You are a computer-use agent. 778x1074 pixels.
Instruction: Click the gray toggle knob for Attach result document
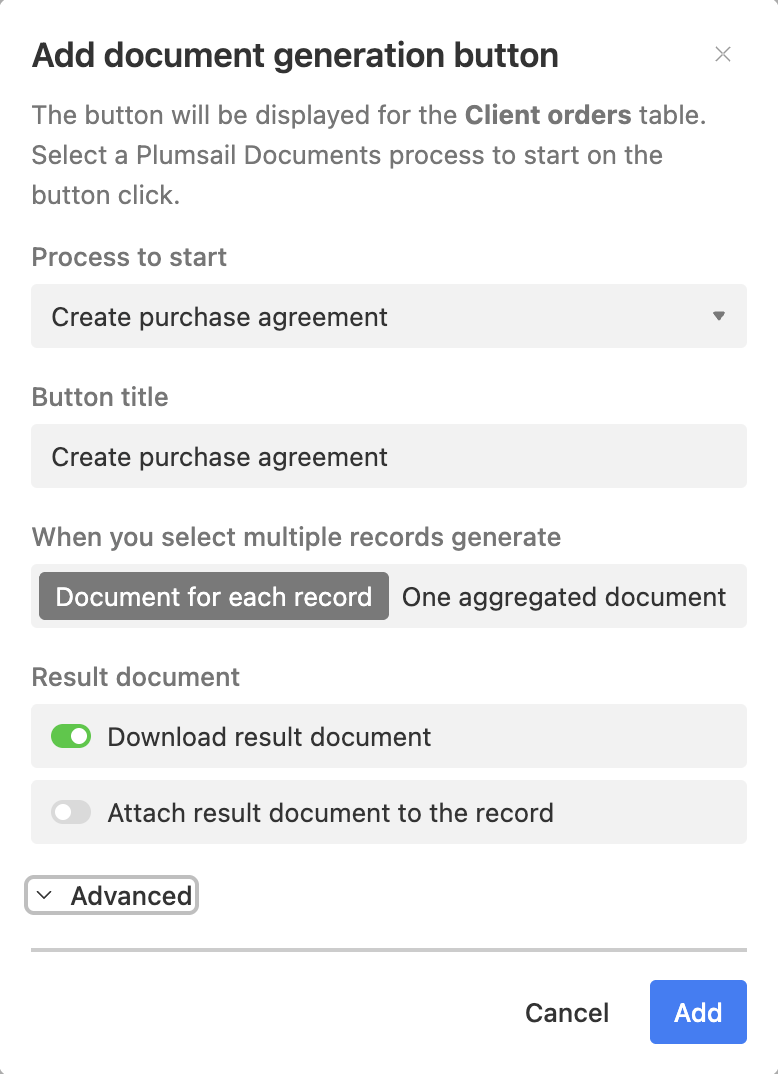[x=63, y=812]
